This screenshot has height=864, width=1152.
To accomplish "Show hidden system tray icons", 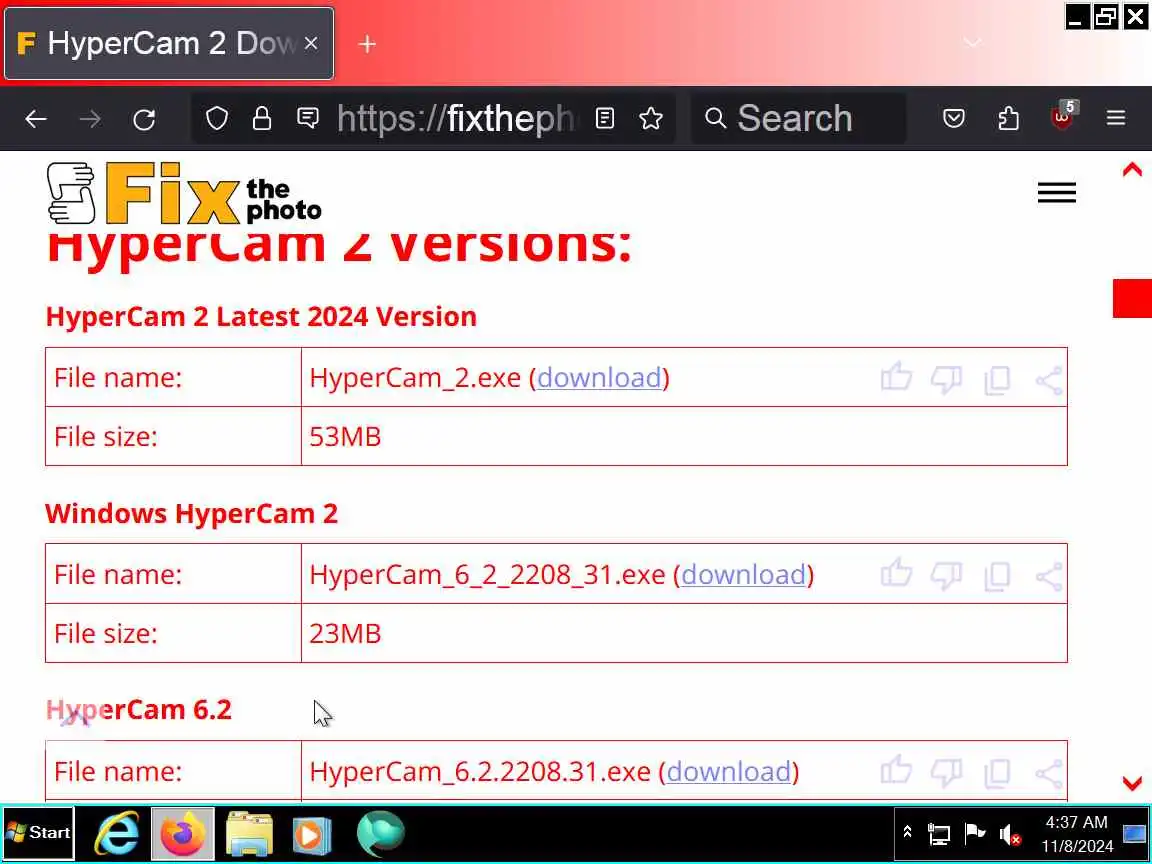I will click(x=907, y=832).
